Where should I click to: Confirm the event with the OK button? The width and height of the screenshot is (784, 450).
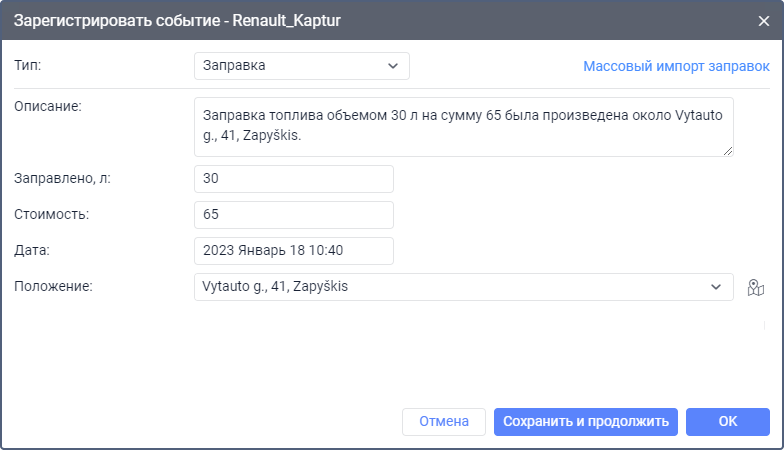click(727, 422)
